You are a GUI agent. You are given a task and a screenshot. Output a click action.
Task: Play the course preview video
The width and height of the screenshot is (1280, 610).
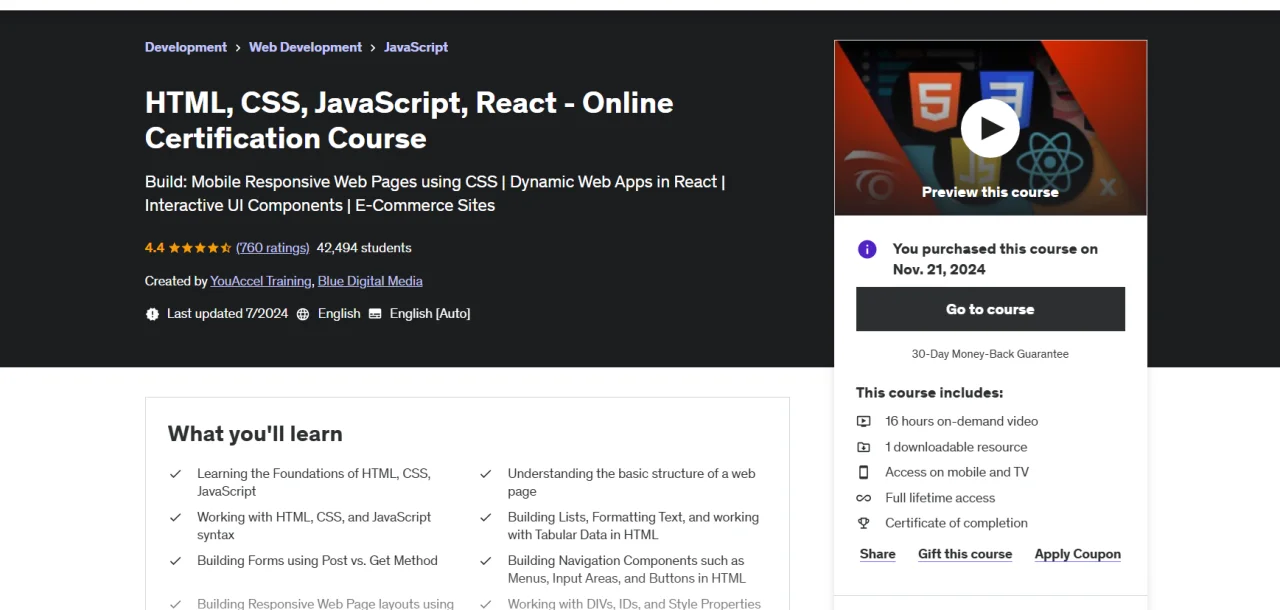[990, 128]
